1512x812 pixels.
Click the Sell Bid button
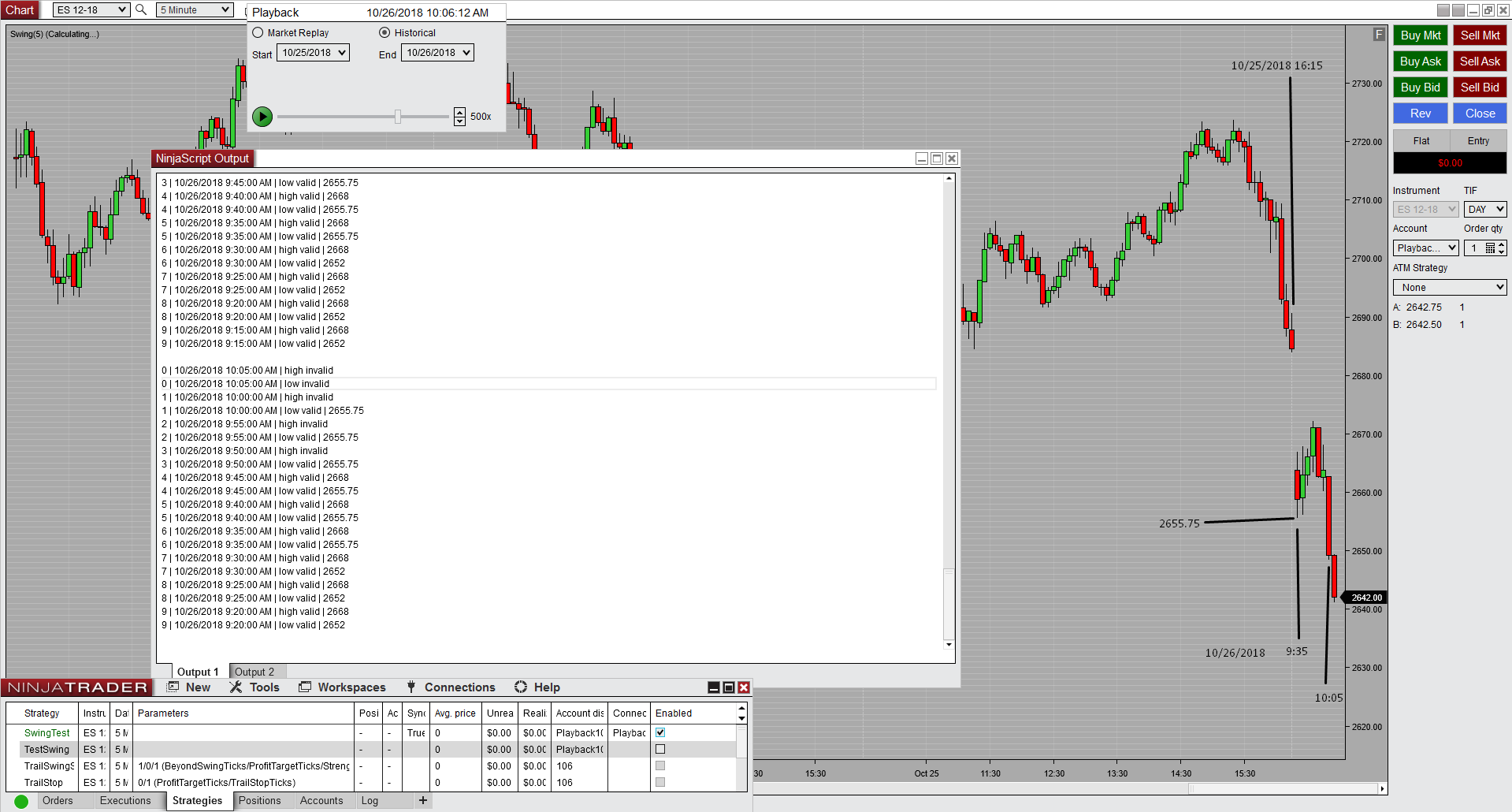pyautogui.click(x=1480, y=88)
